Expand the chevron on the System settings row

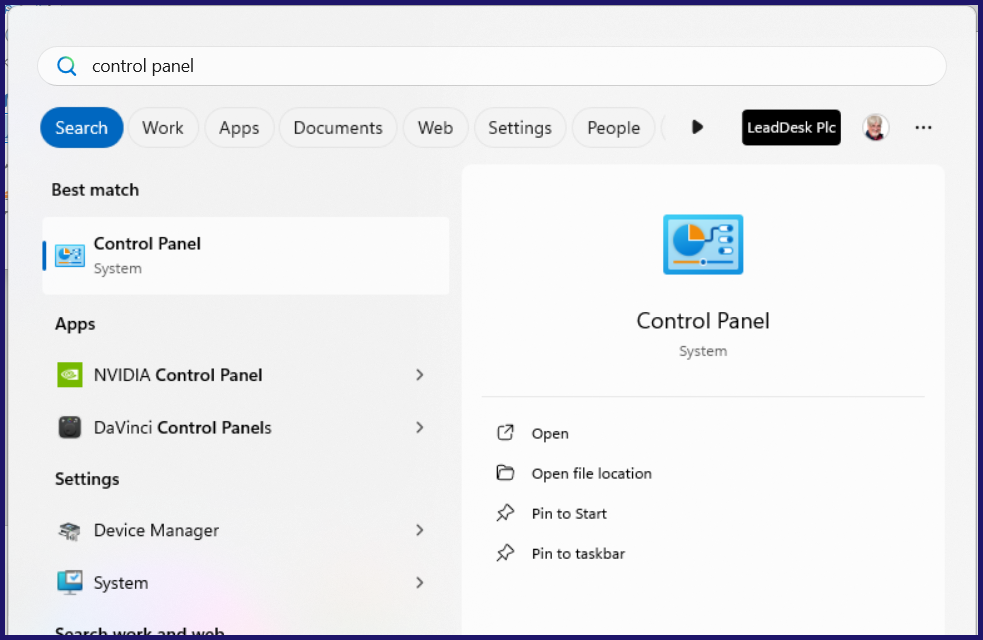(x=420, y=583)
